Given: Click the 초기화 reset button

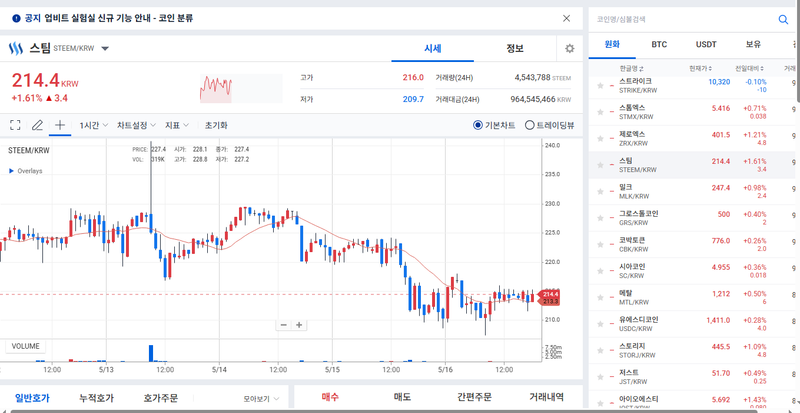Looking at the screenshot, I should coord(216,125).
